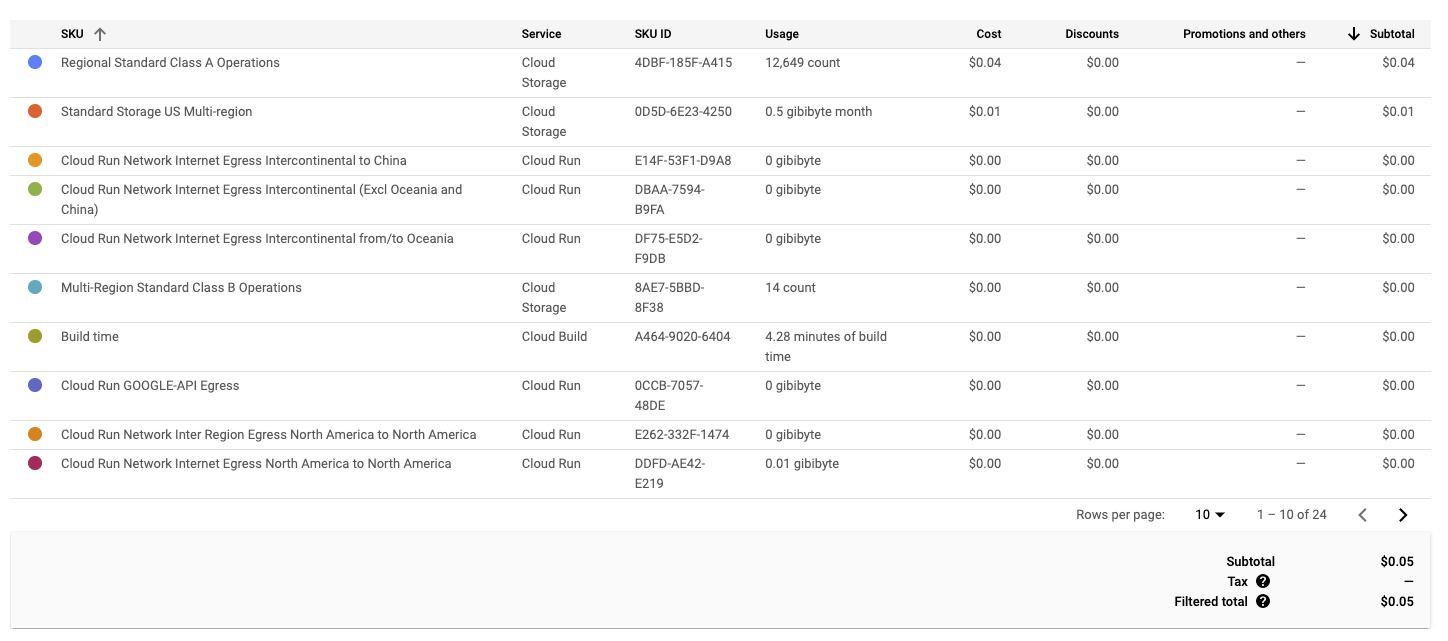Image resolution: width=1448 pixels, height=641 pixels.
Task: Select SKU ID 0D5D-6E23-4250
Action: pyautogui.click(x=683, y=111)
